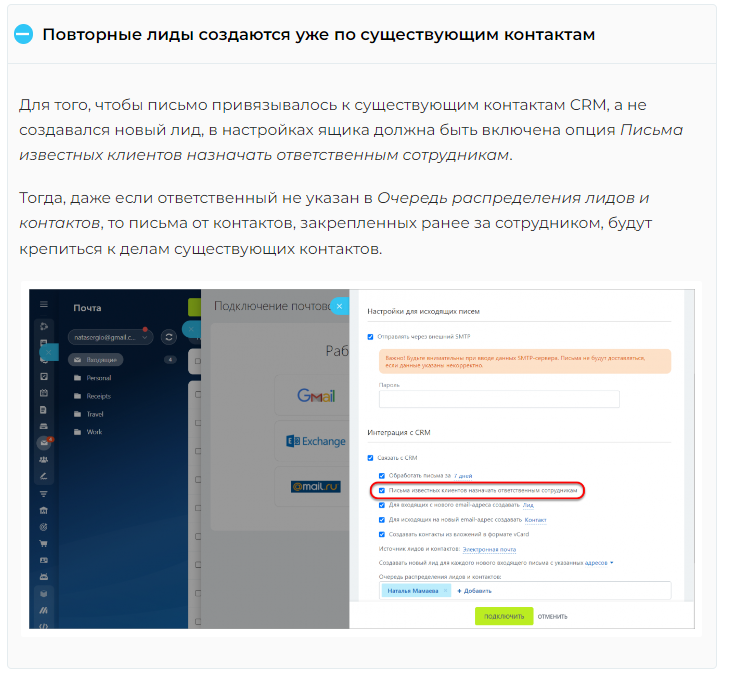Click the Пароль password input field

pos(499,399)
